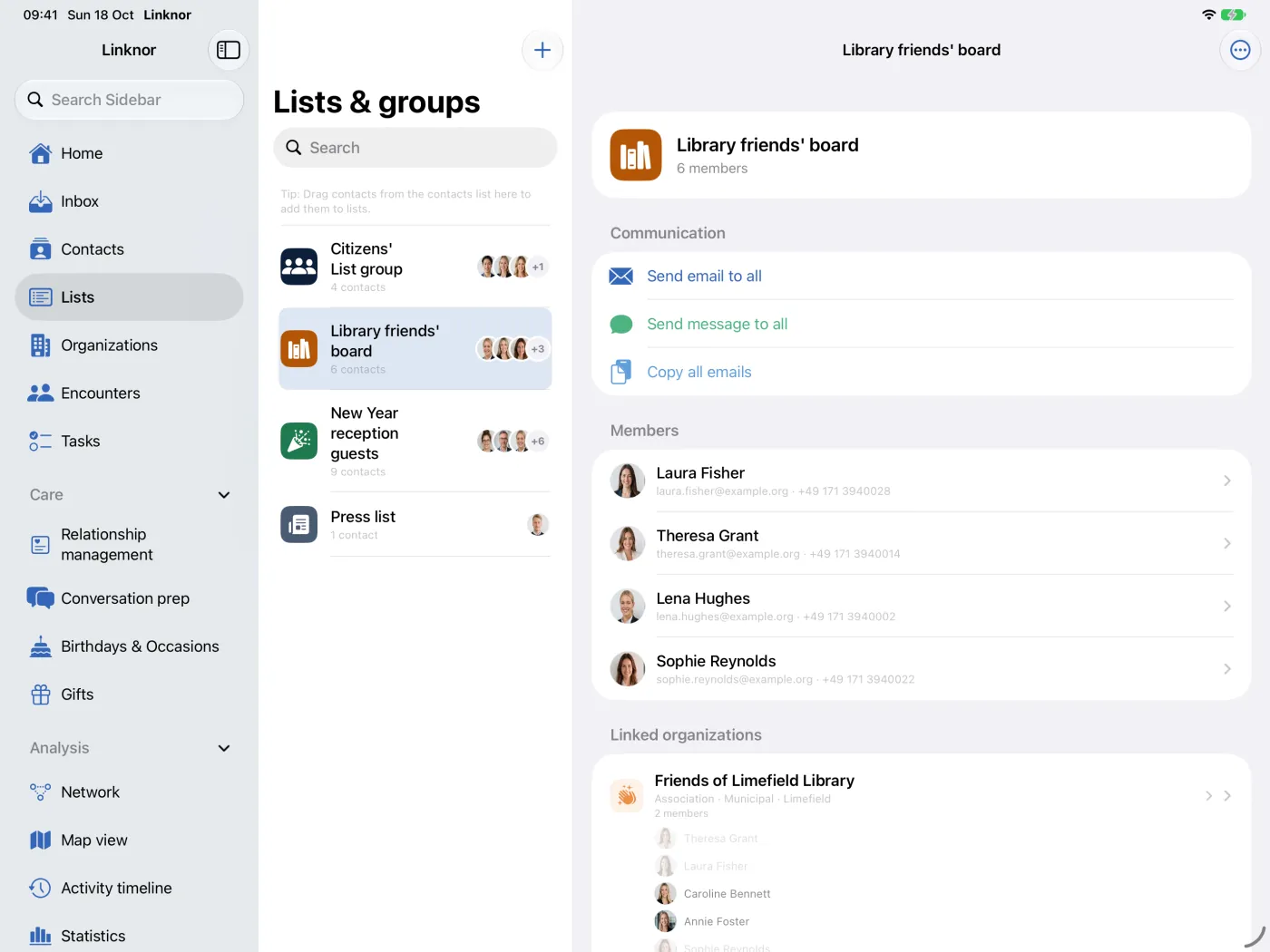Select the Citizens' List group row
The image size is (1270, 952).
pos(415,267)
